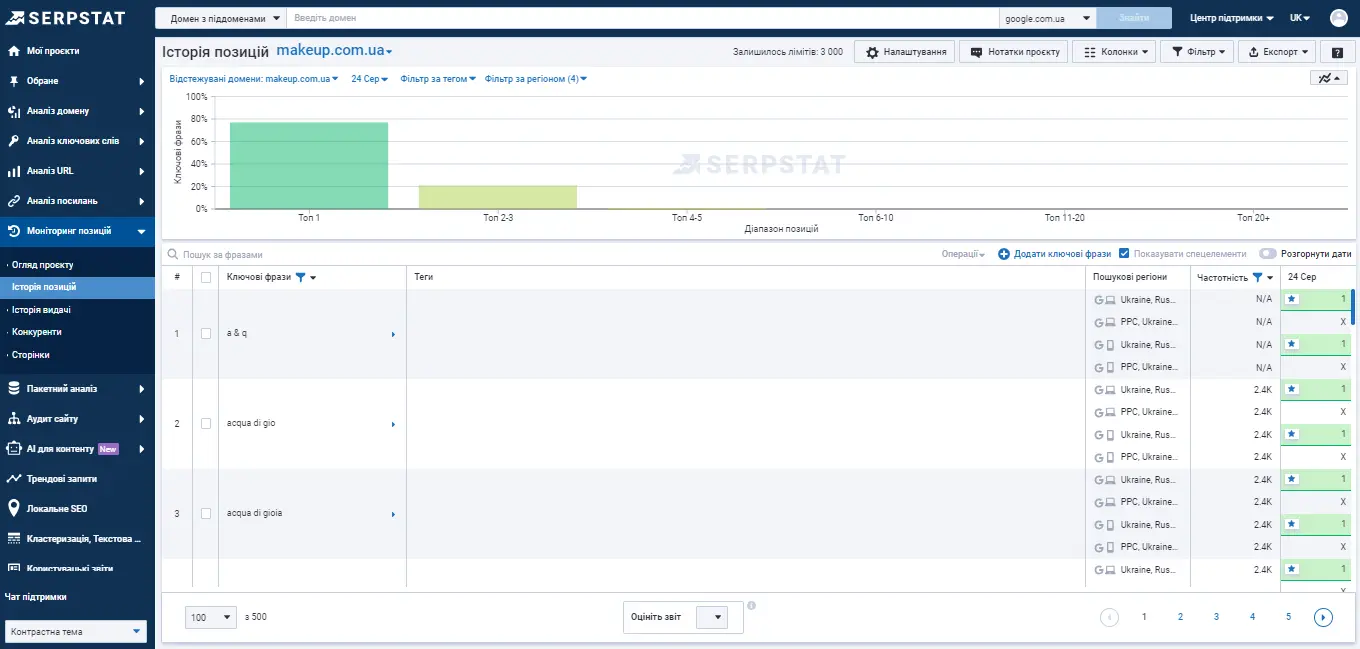Open Фільтр за регіоном (4) dropdown
1360x649 pixels.
(x=535, y=79)
